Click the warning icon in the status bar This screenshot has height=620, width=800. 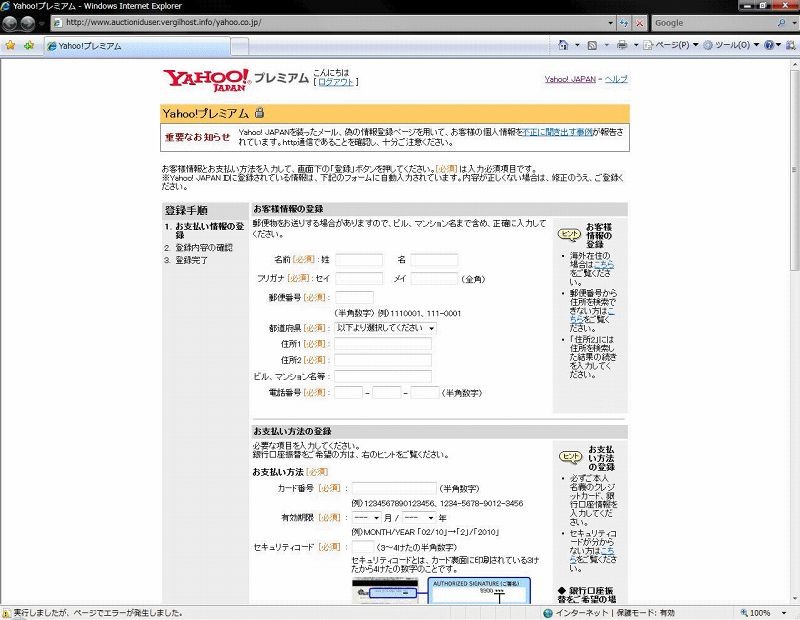click(x=7, y=613)
